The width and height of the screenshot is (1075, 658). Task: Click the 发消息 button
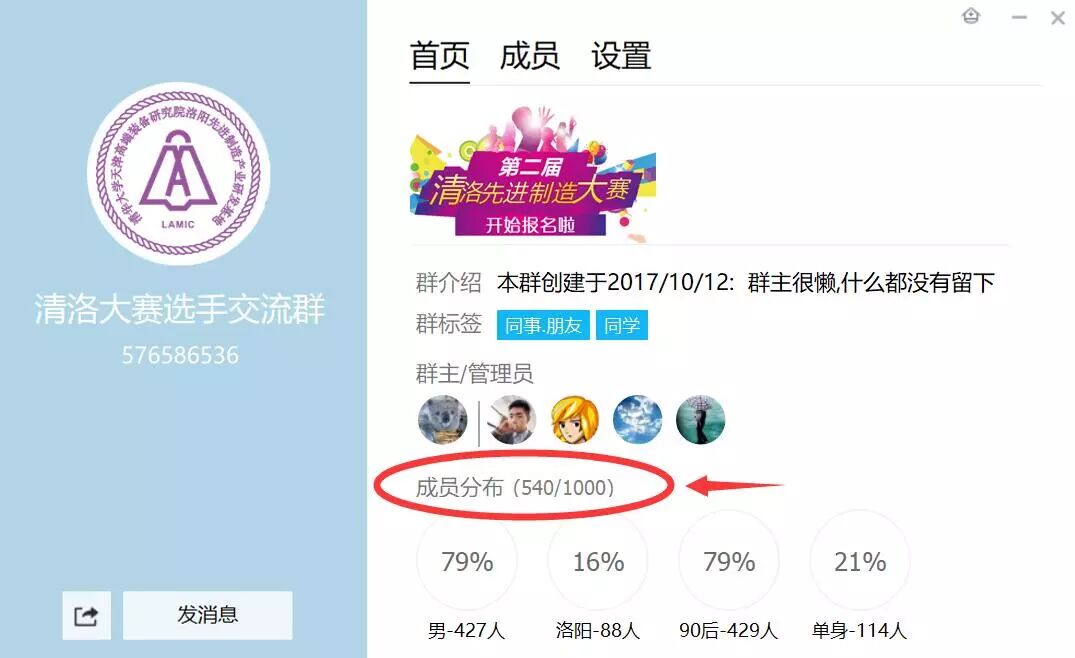coord(208,615)
